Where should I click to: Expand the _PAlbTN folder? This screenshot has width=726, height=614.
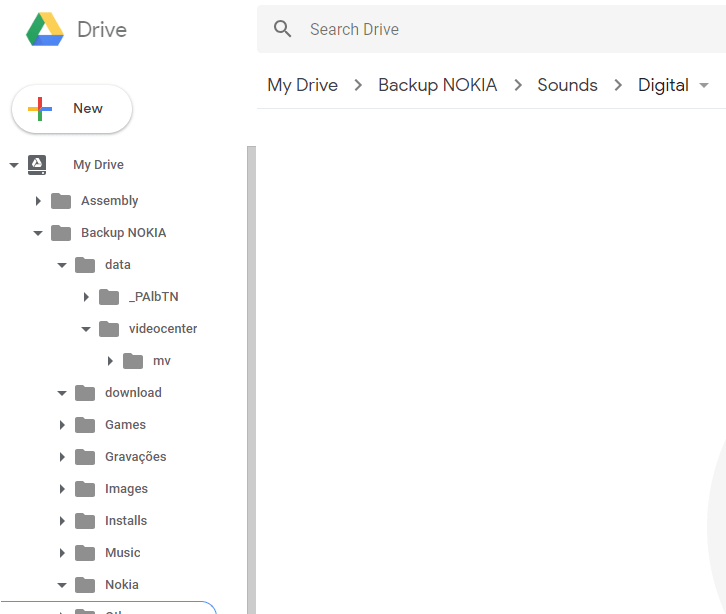pyautogui.click(x=86, y=297)
